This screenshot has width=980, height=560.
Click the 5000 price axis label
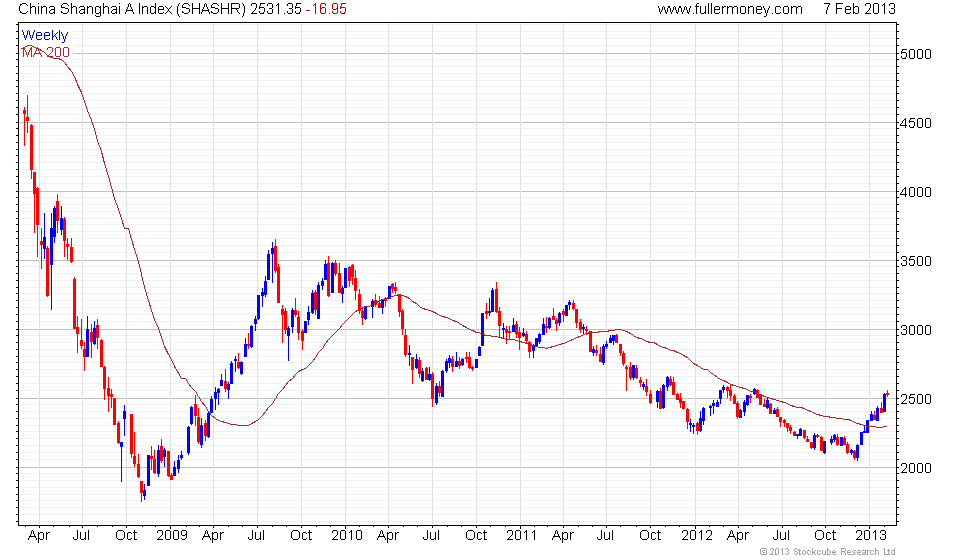(x=916, y=54)
